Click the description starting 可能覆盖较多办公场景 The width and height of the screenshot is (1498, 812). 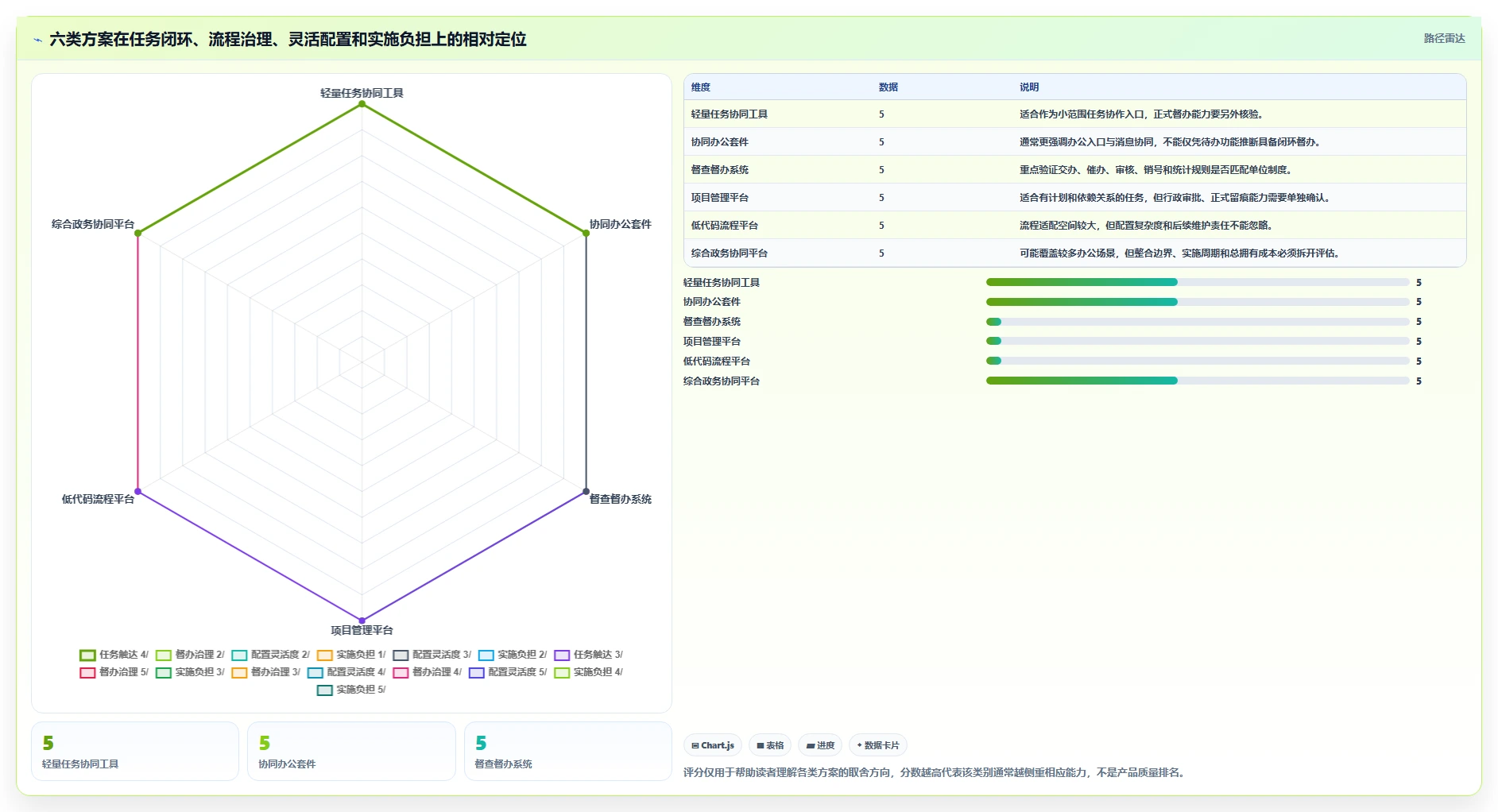pyautogui.click(x=1179, y=253)
